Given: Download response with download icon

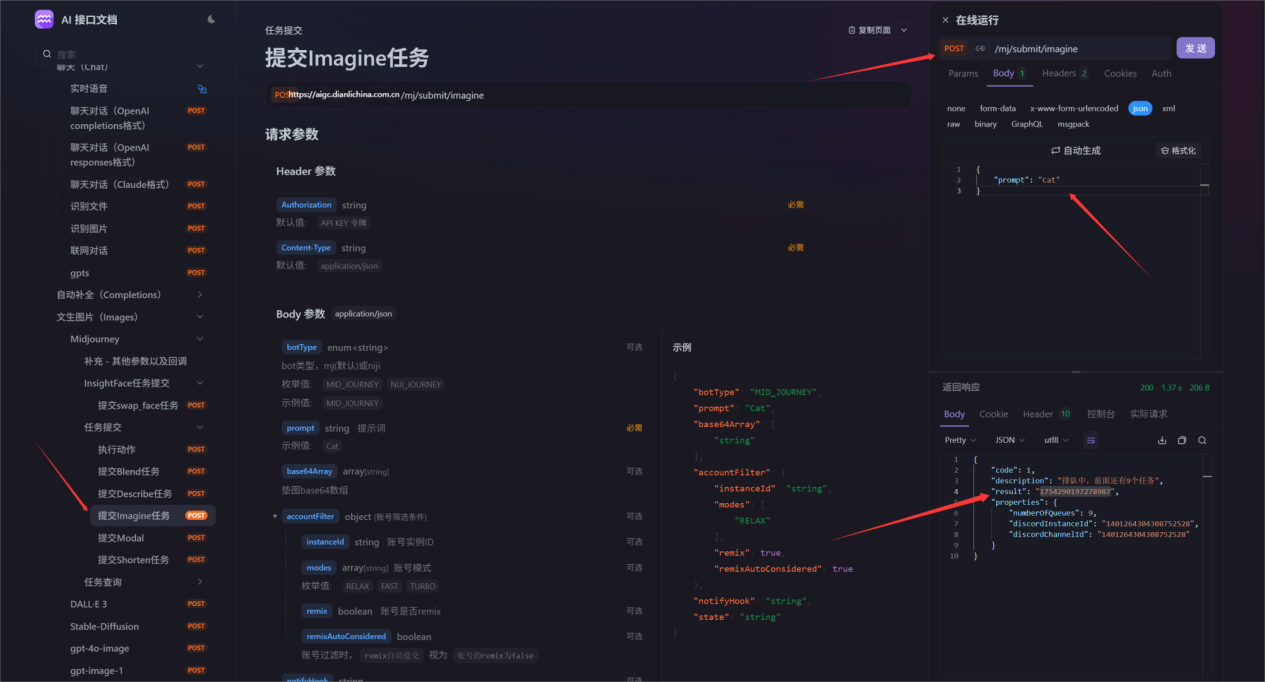Looking at the screenshot, I should click(1162, 440).
